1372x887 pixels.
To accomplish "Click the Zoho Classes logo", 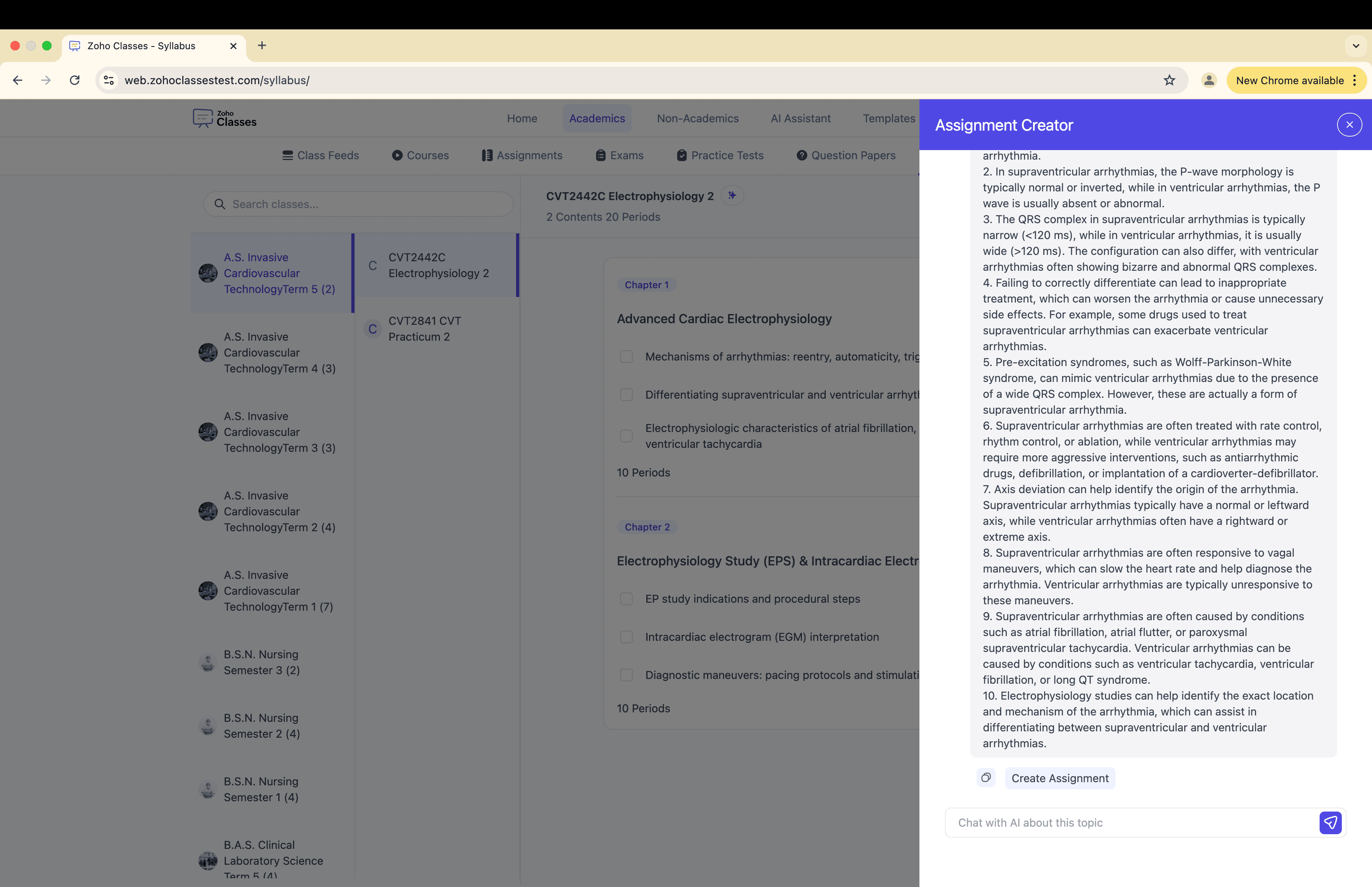I will 225,119.
